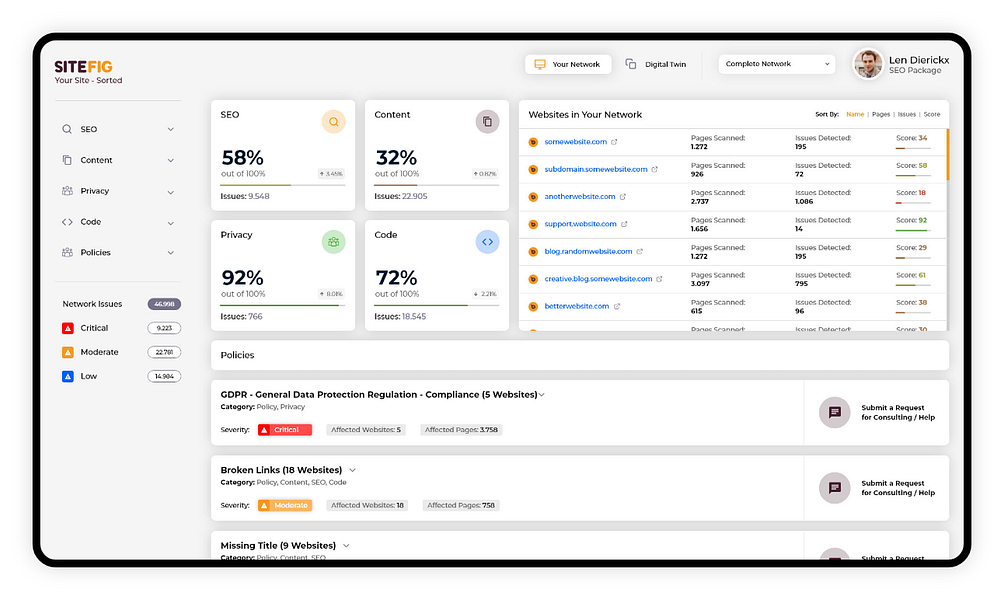1004x600 pixels.
Task: Open the Complete Network dropdown
Action: (x=777, y=64)
